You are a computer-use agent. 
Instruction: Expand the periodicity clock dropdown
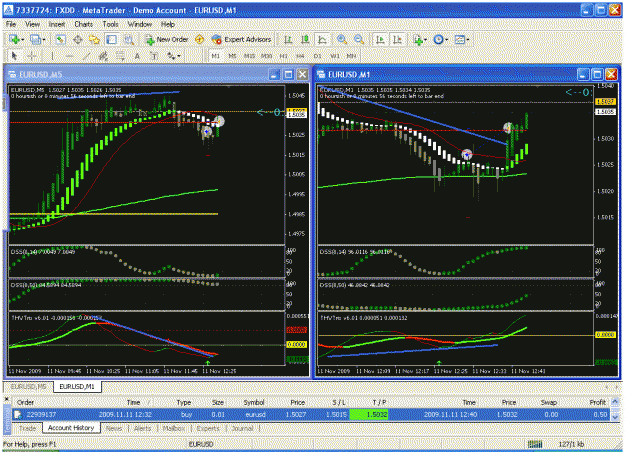[446, 39]
